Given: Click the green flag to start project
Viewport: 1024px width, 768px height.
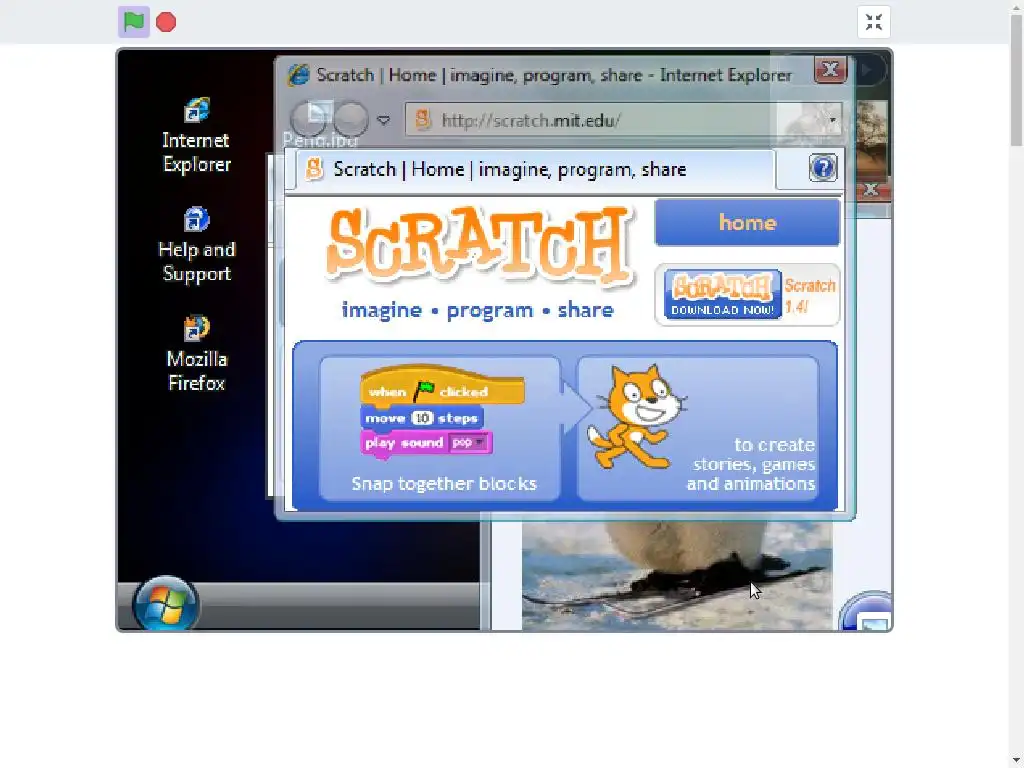Looking at the screenshot, I should 133,22.
